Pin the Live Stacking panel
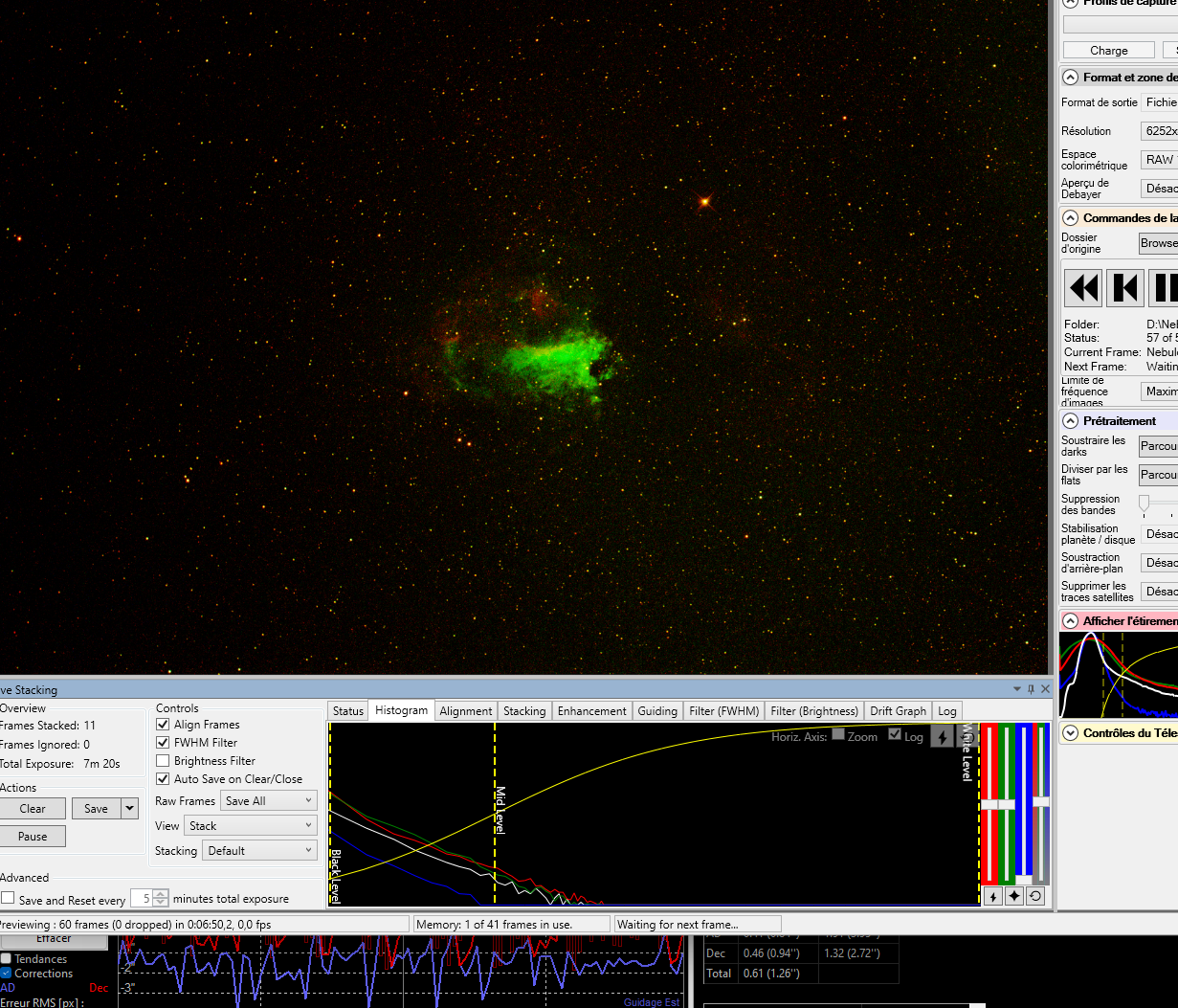The width and height of the screenshot is (1178, 1008). coord(1031,689)
